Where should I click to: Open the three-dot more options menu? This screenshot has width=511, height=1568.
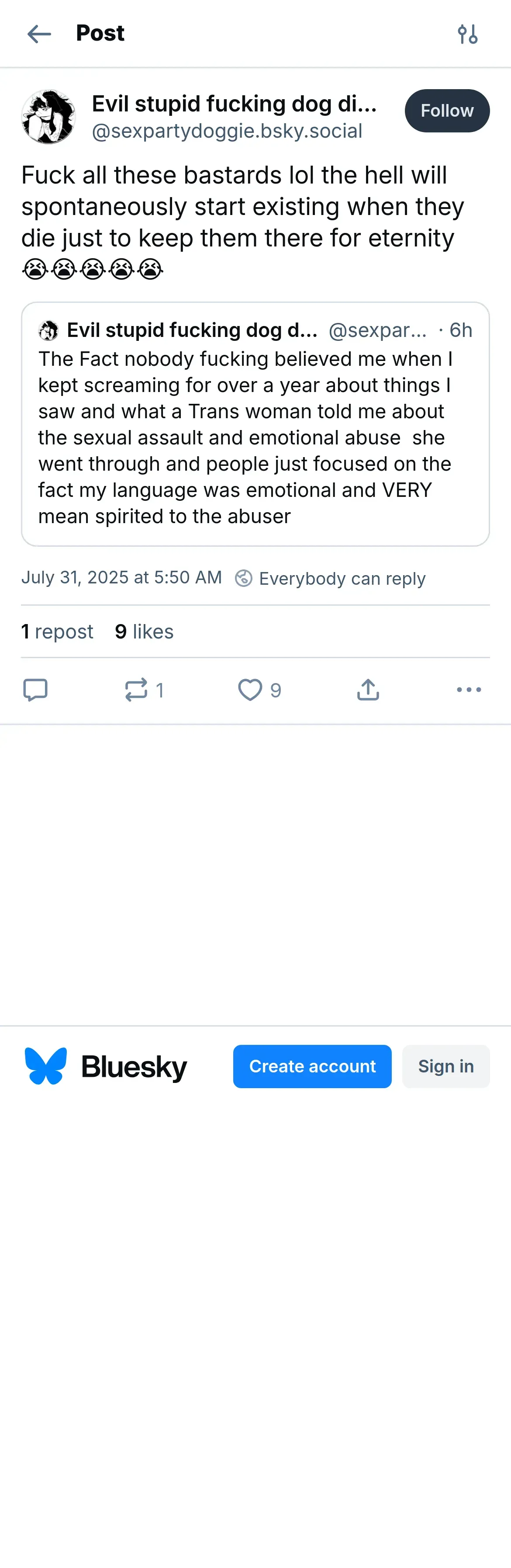tap(468, 690)
